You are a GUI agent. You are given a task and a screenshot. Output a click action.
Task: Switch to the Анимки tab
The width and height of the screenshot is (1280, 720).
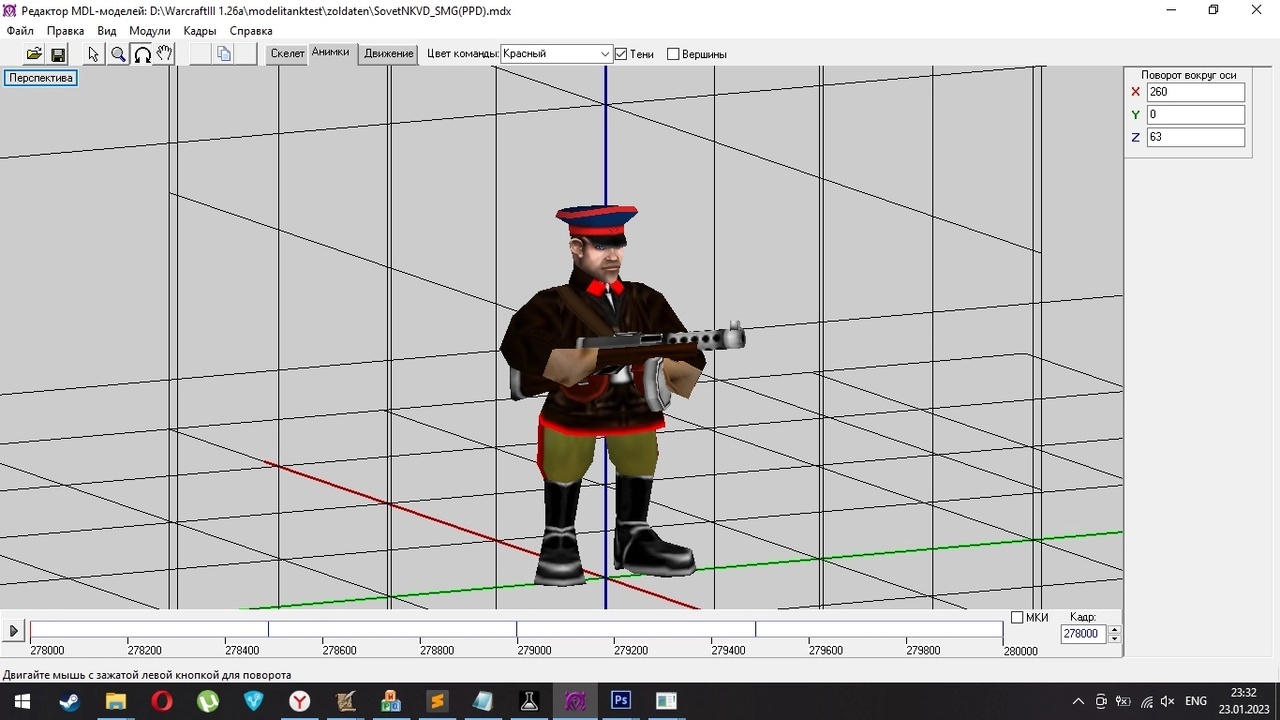[x=330, y=52]
